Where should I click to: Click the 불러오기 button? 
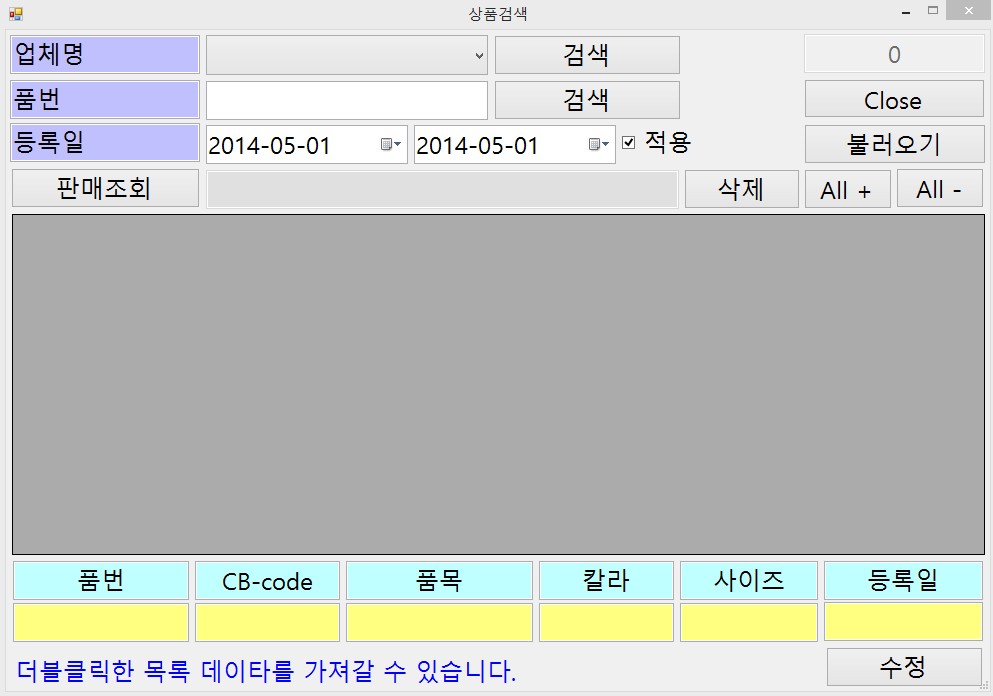pyautogui.click(x=894, y=144)
